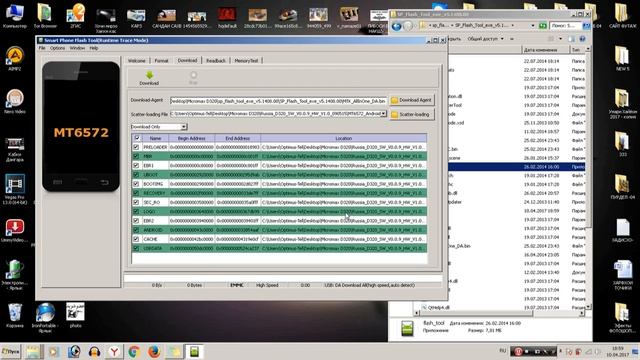The height and width of the screenshot is (360, 640).
Task: Click Explorer green refresh button
Action: (x=542, y=26)
